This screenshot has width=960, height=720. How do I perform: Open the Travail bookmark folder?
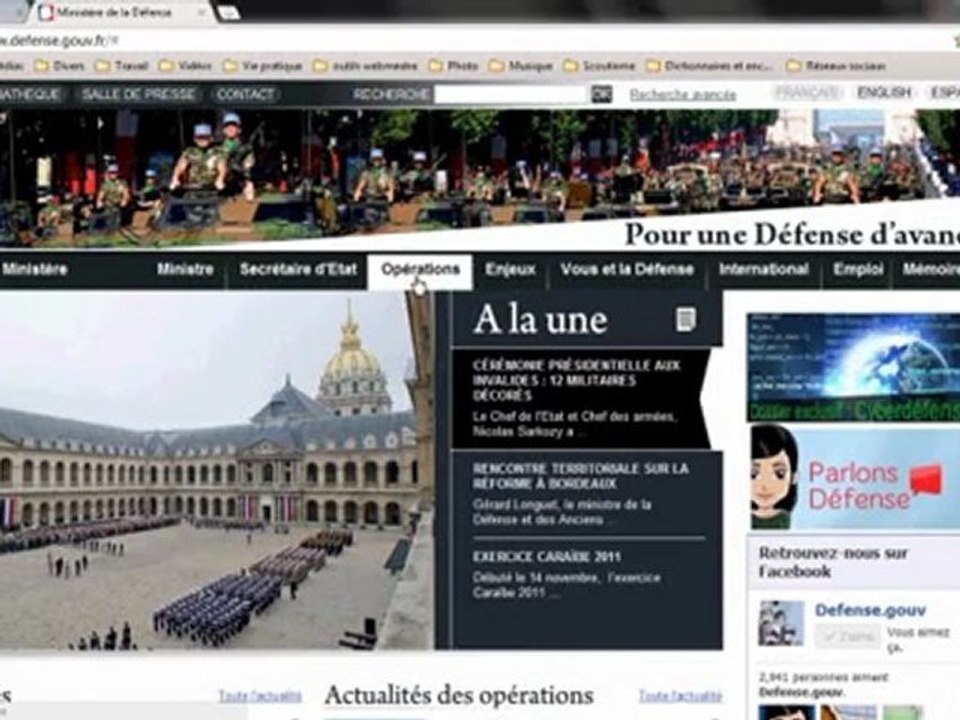pyautogui.click(x=122, y=66)
